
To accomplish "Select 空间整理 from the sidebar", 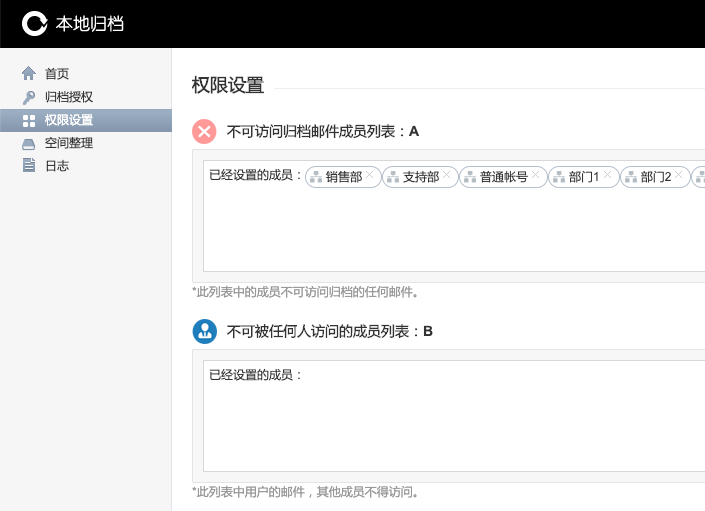I will click(68, 143).
